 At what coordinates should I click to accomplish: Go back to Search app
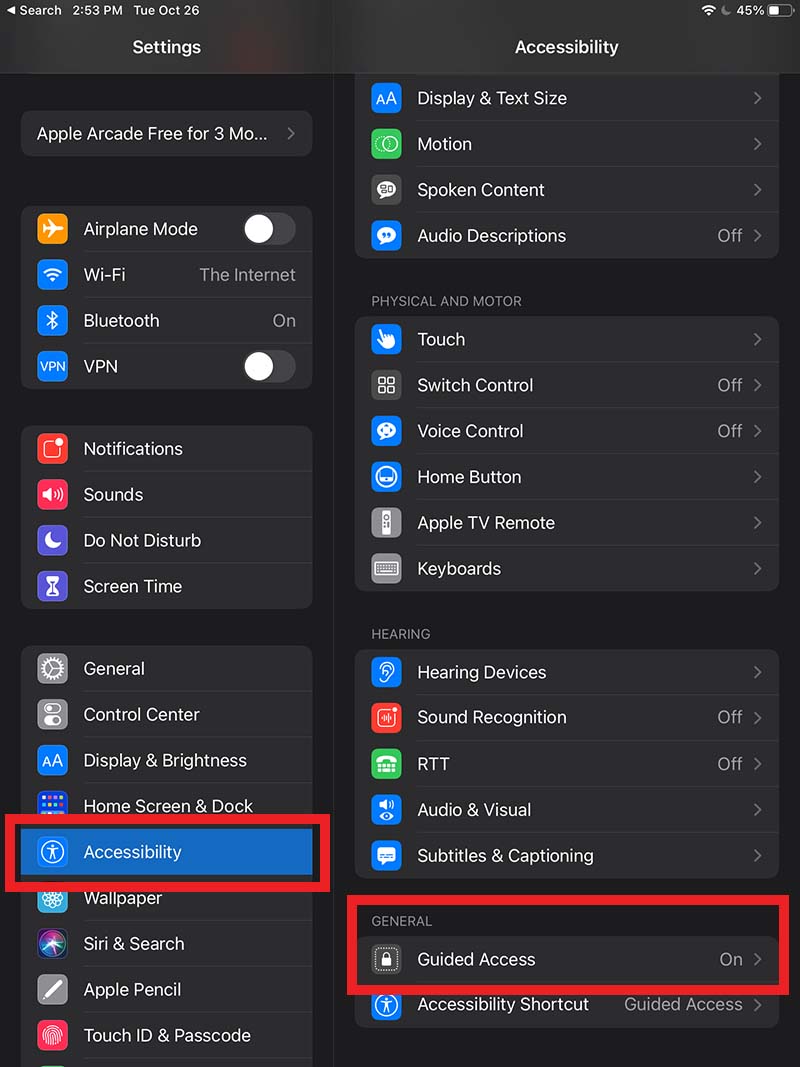click(34, 10)
